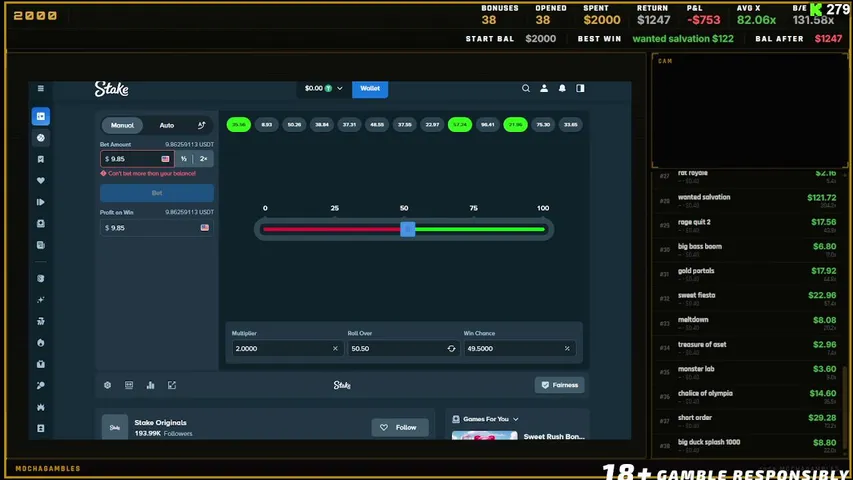
Task: Click the green section of roll slider
Action: click(x=480, y=230)
